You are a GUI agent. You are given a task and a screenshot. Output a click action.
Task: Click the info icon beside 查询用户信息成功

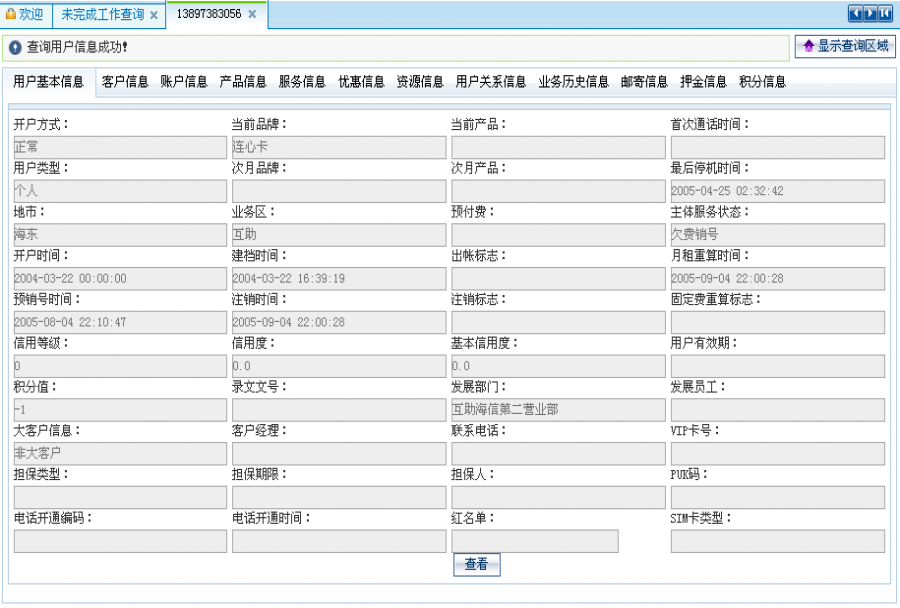15,47
